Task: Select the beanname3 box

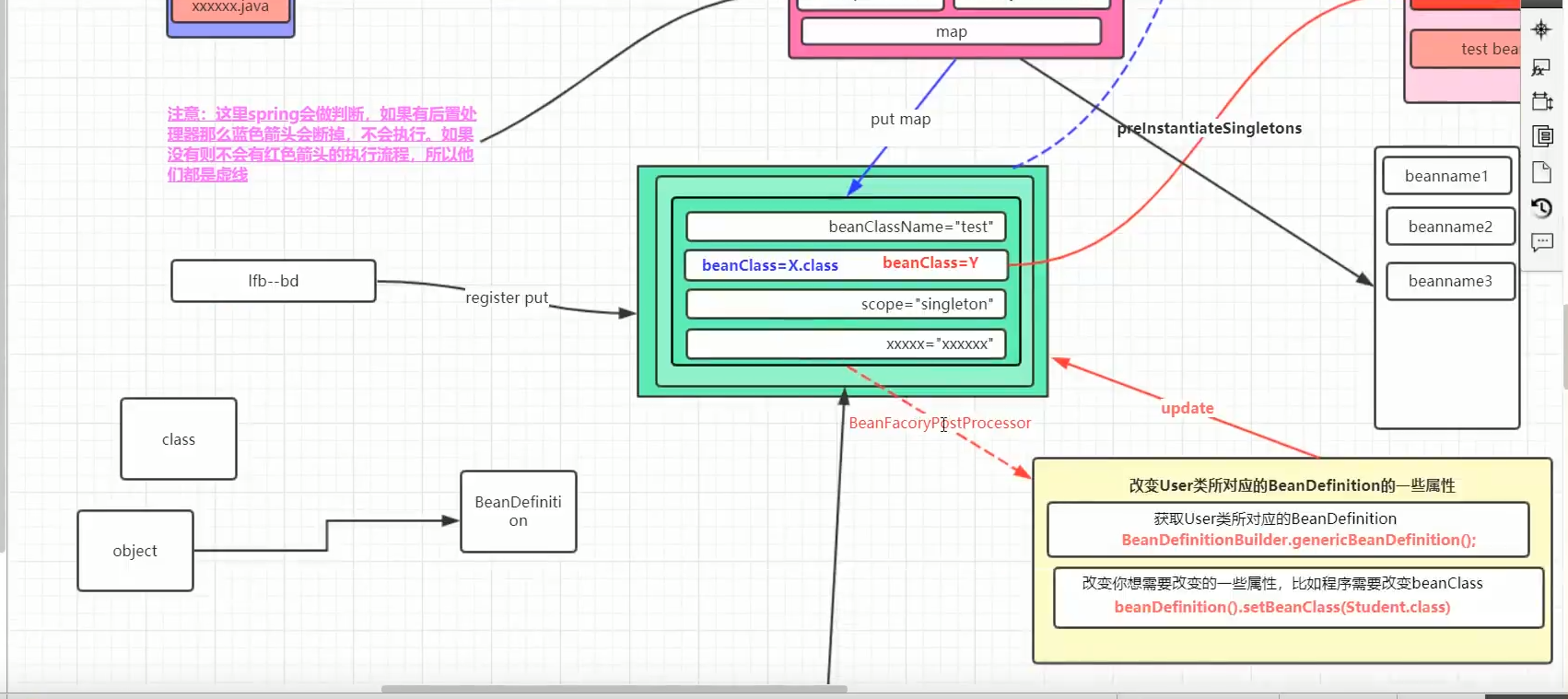Action: (1450, 281)
